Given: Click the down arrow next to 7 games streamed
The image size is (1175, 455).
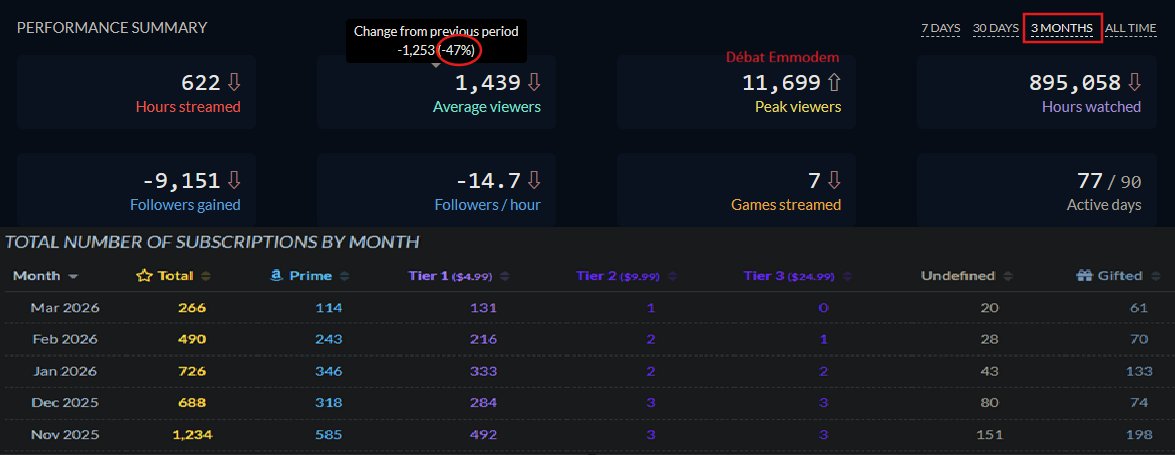Looking at the screenshot, I should [x=834, y=181].
